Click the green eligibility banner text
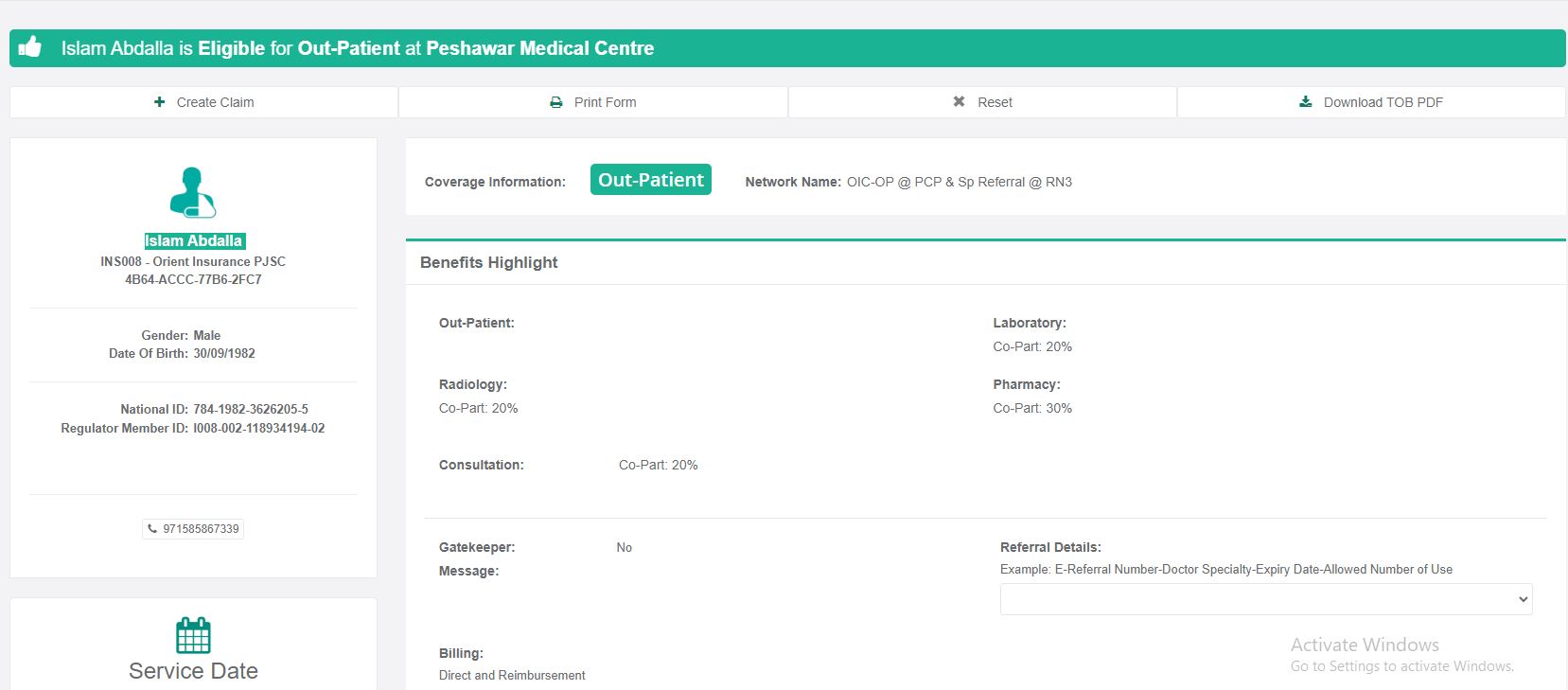This screenshot has height=690, width=1568. (358, 48)
